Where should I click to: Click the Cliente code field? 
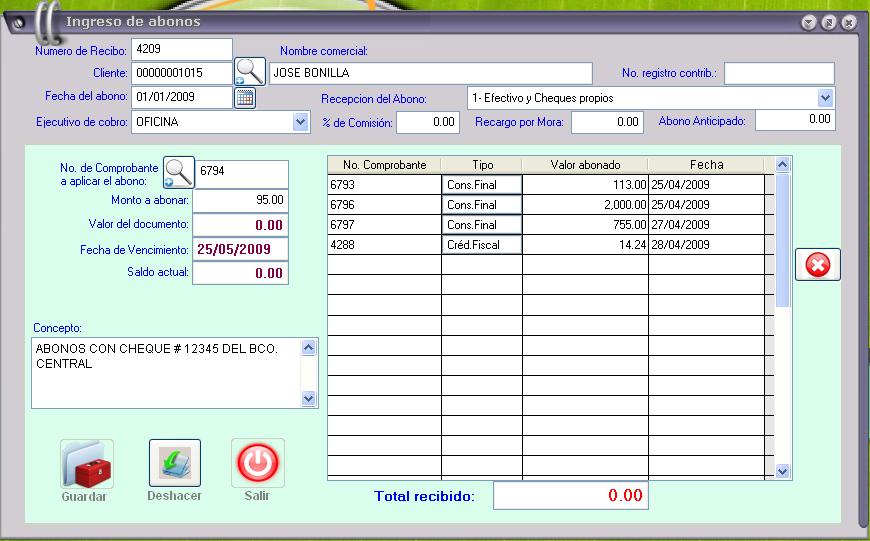tap(182, 73)
